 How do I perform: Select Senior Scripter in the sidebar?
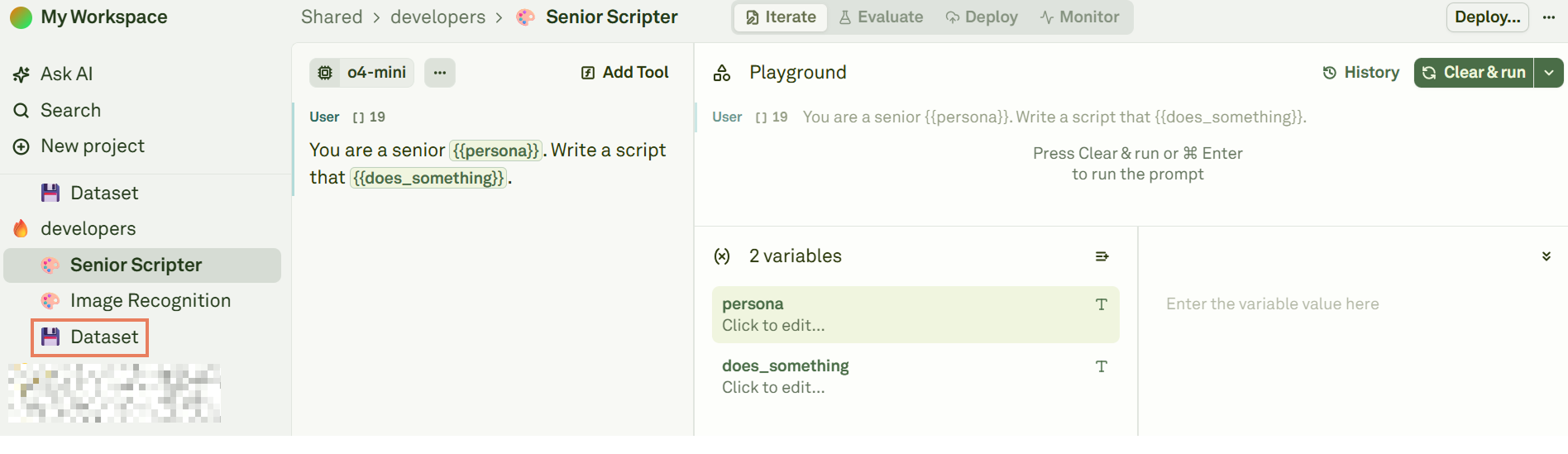(x=142, y=265)
